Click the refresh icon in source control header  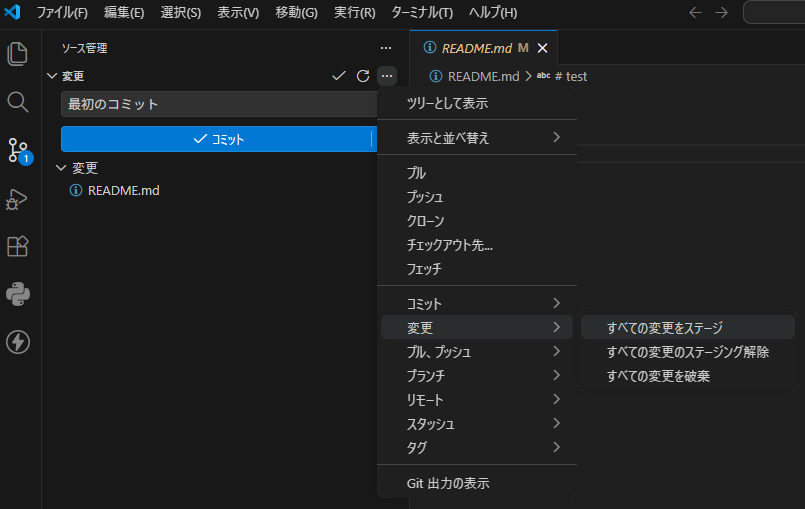coord(363,76)
